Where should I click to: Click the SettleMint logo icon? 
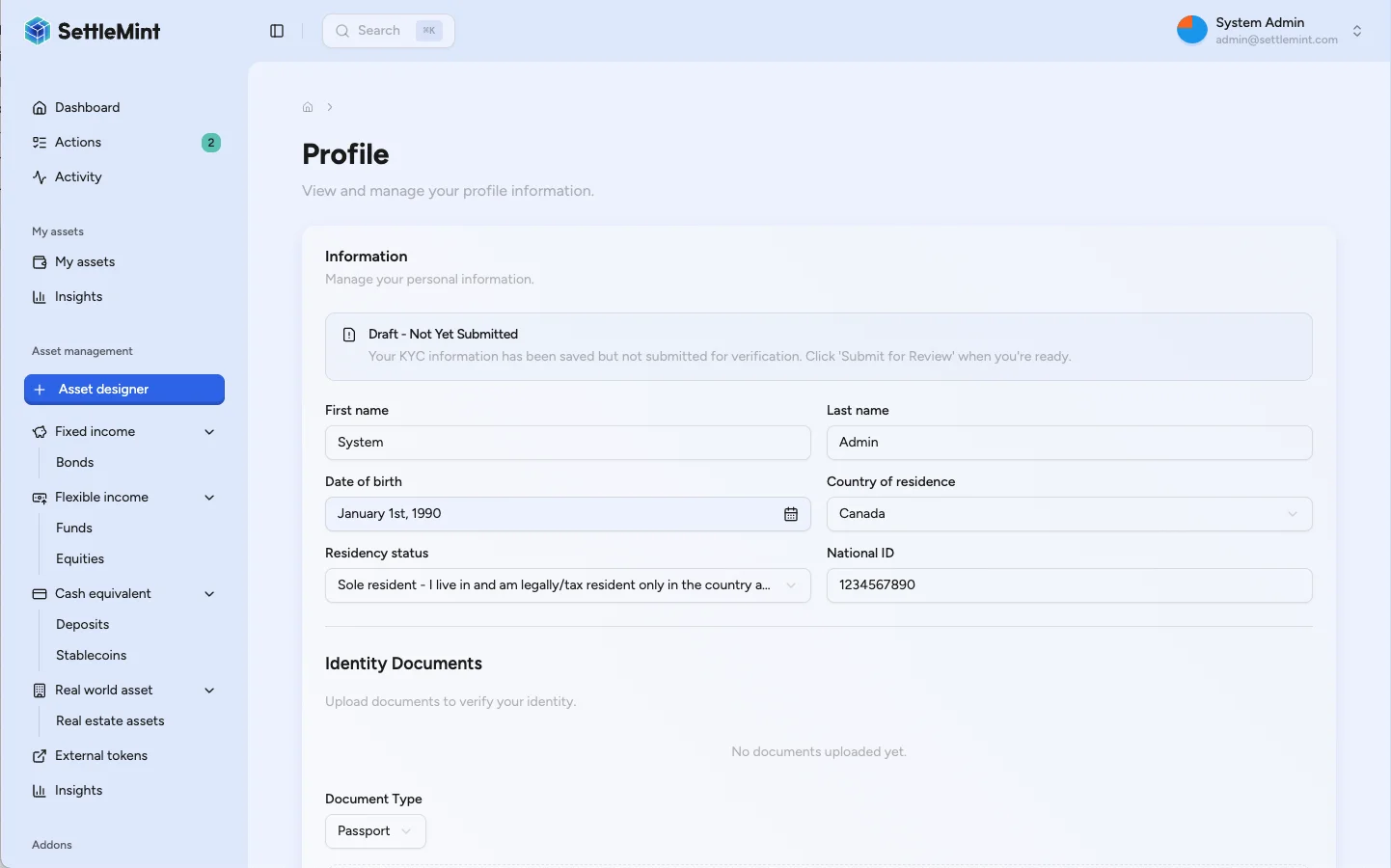tap(38, 31)
